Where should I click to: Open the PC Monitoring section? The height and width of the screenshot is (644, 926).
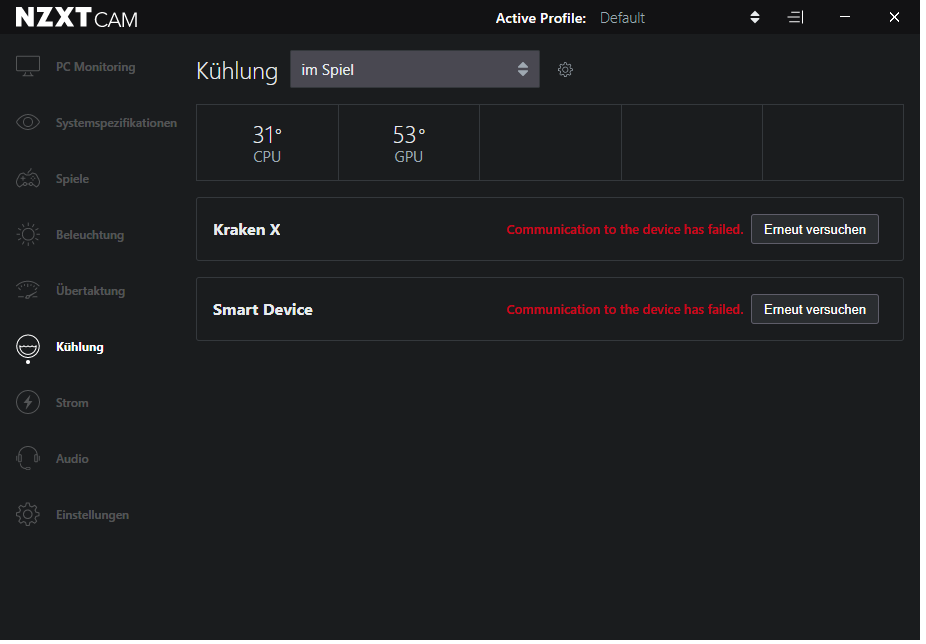[95, 67]
